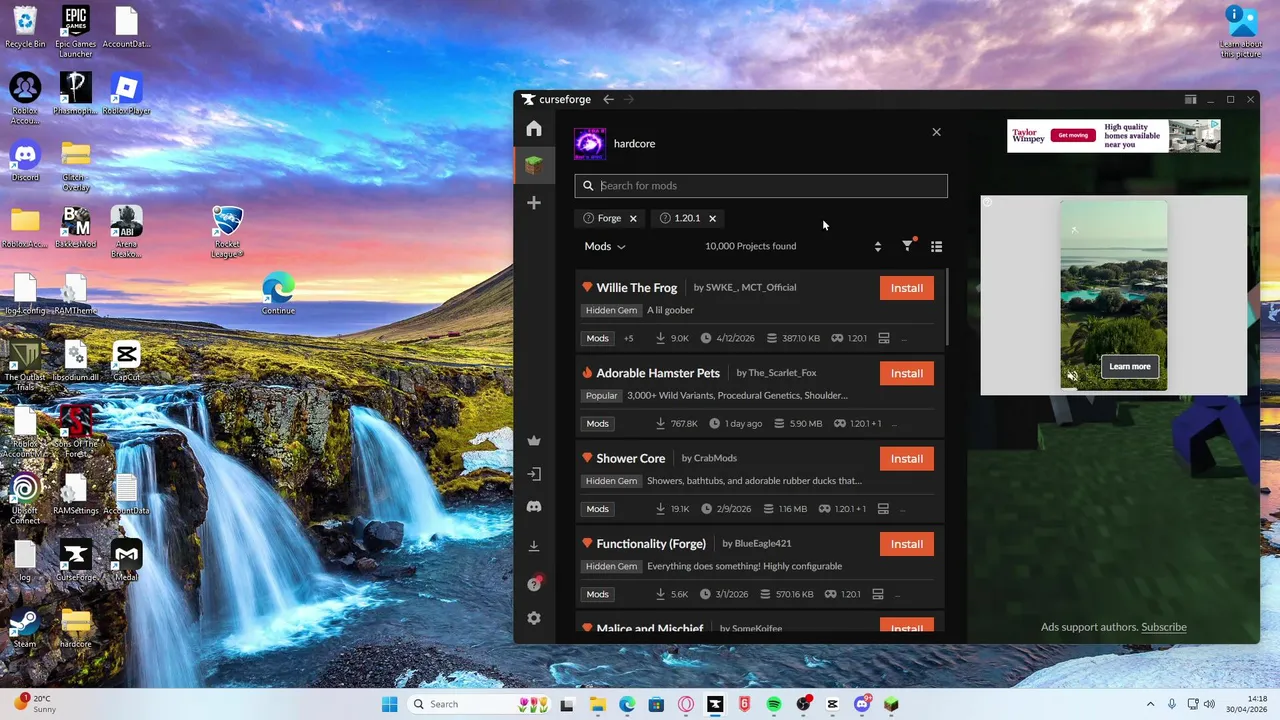Open Functionality (Forge) mod title
The height and width of the screenshot is (720, 1280).
(651, 544)
